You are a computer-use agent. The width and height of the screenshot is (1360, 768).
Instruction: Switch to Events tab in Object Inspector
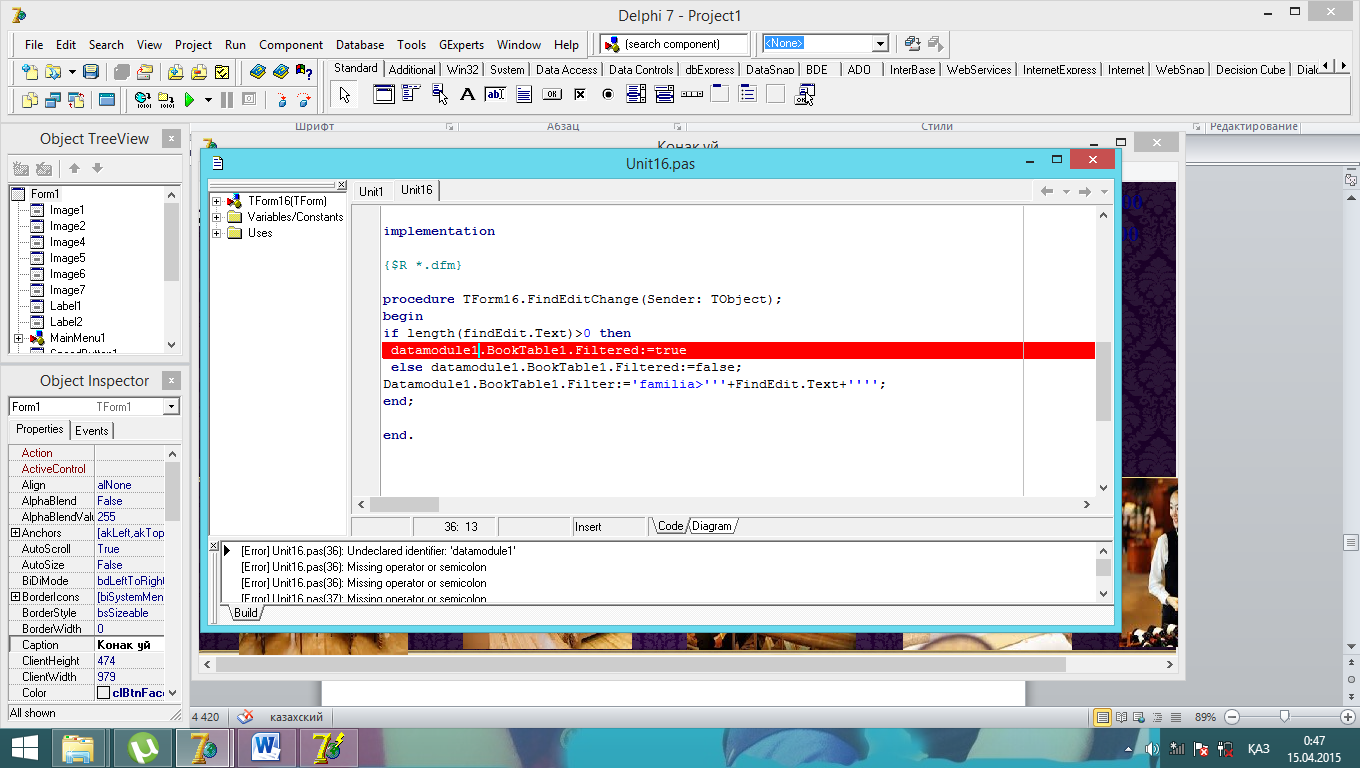pyautogui.click(x=92, y=430)
